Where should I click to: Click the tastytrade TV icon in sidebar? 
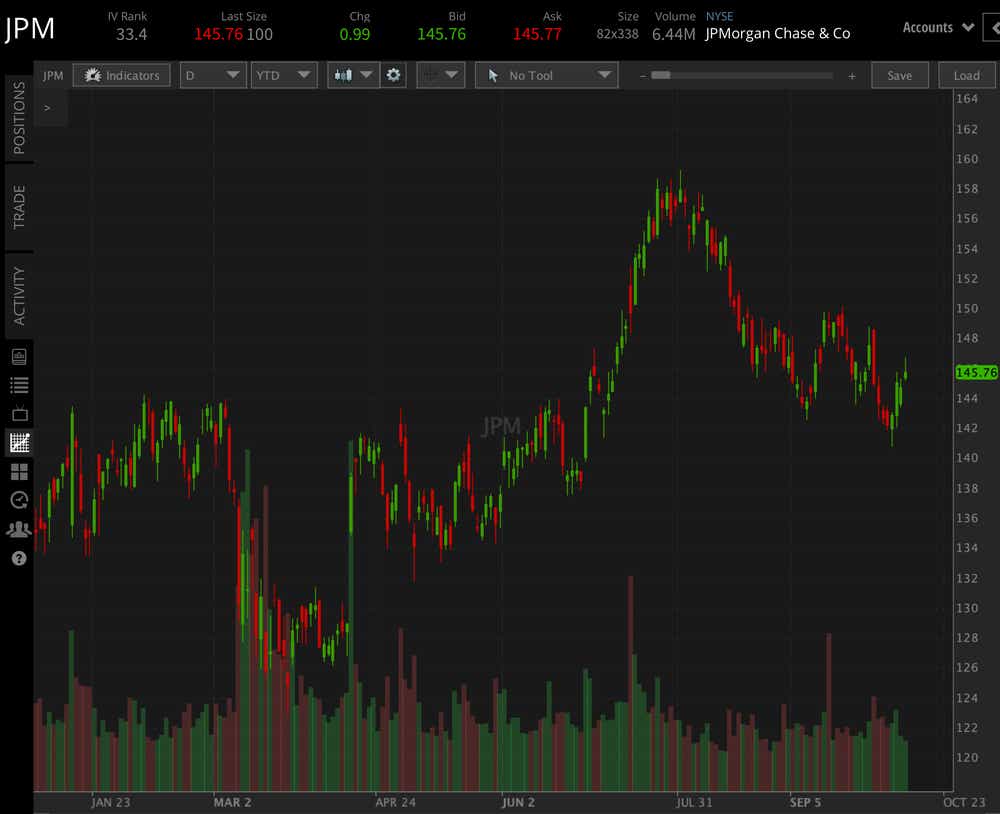tap(17, 413)
